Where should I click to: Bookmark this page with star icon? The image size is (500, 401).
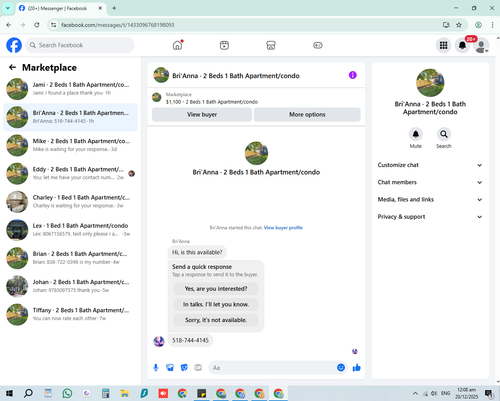459,25
